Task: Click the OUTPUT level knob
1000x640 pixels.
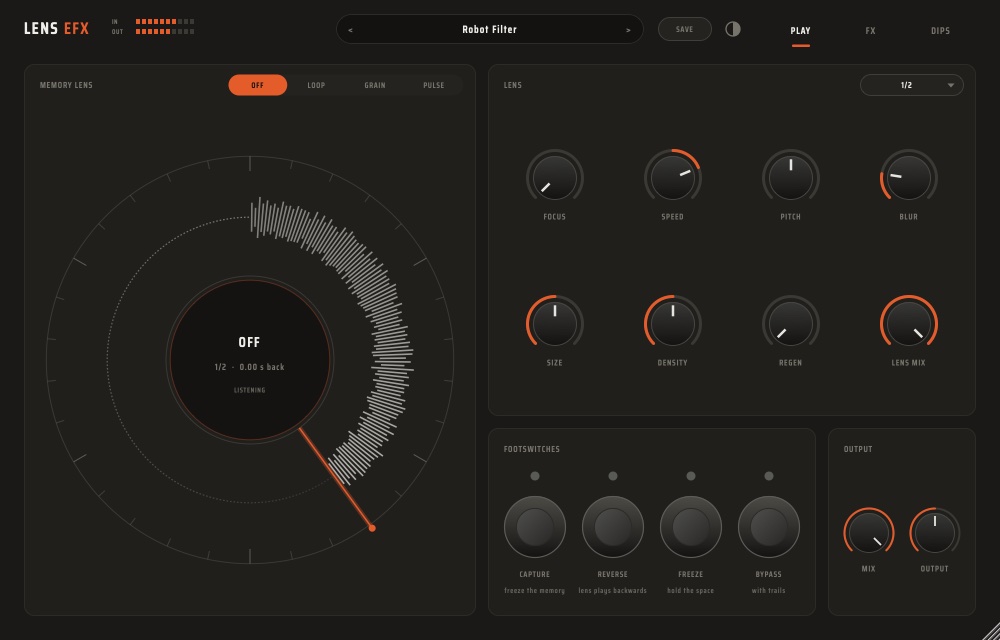Action: pyautogui.click(x=935, y=533)
